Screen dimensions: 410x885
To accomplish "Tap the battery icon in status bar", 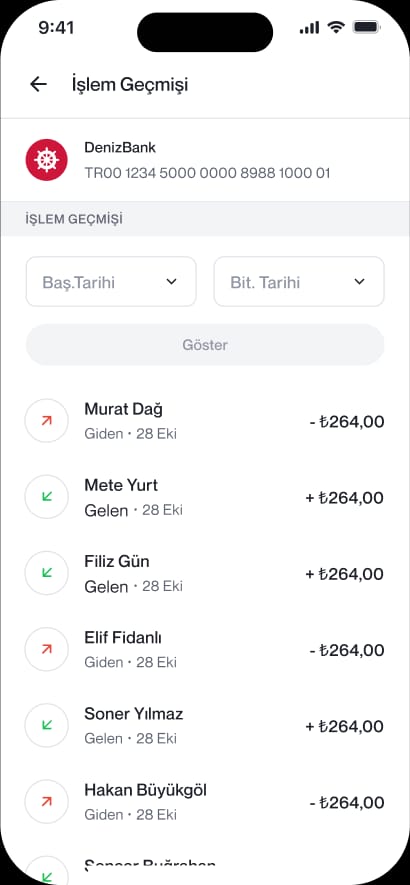I will (x=367, y=27).
